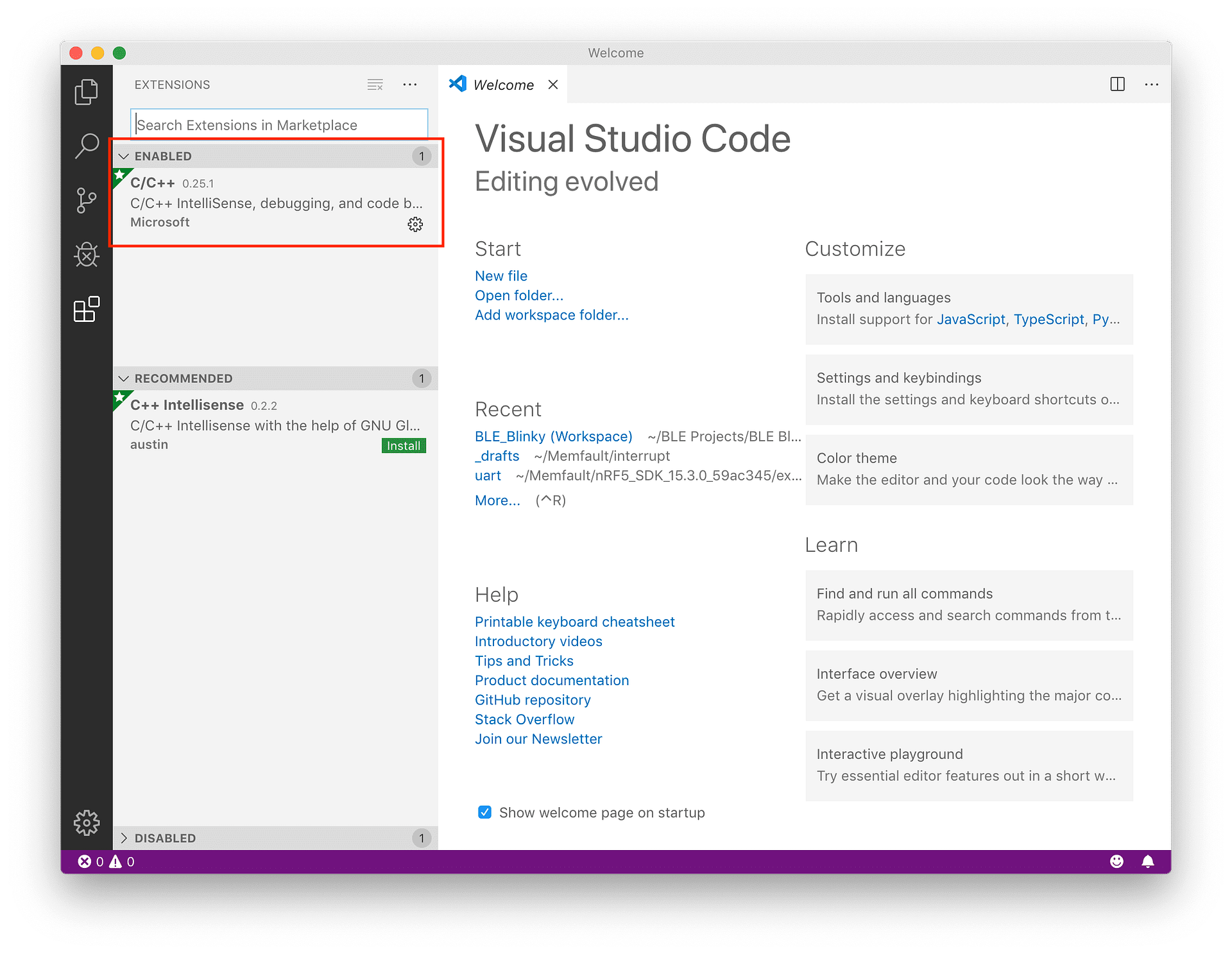This screenshot has width=1232, height=954.
Task: Open Introductory videos link
Action: [x=538, y=642]
